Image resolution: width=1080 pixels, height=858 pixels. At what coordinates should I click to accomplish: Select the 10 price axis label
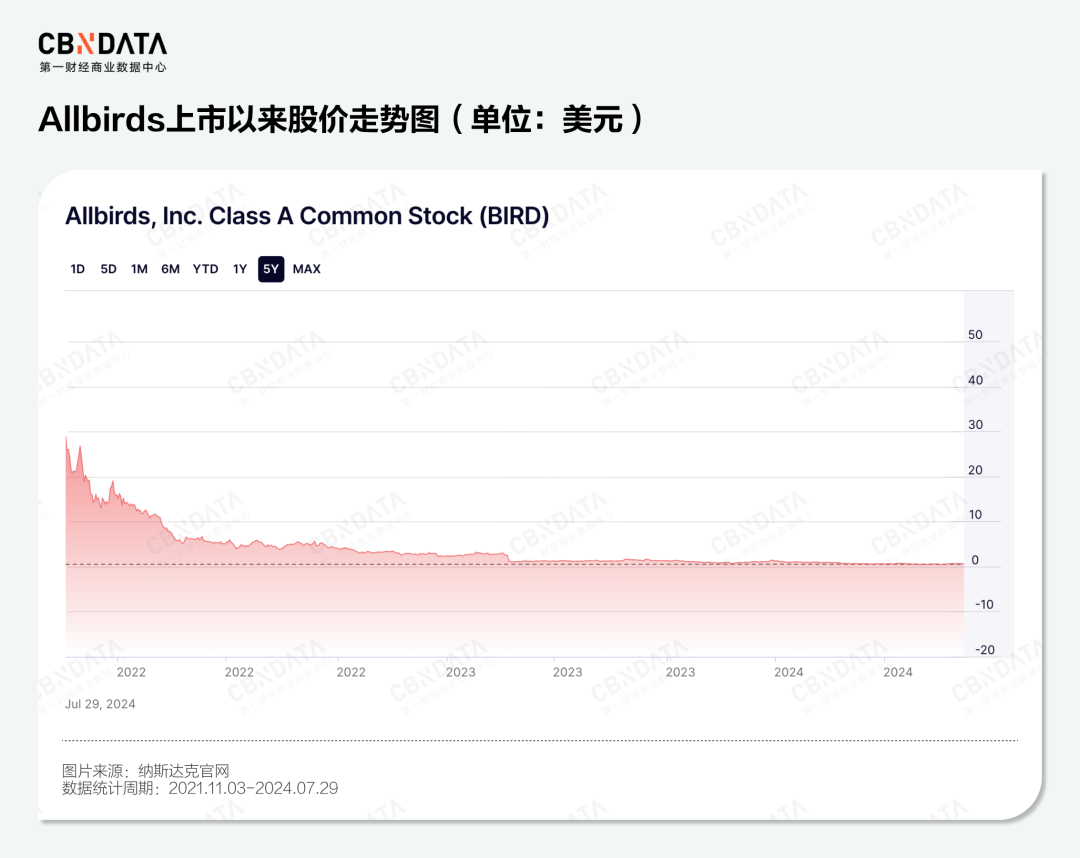(x=976, y=515)
